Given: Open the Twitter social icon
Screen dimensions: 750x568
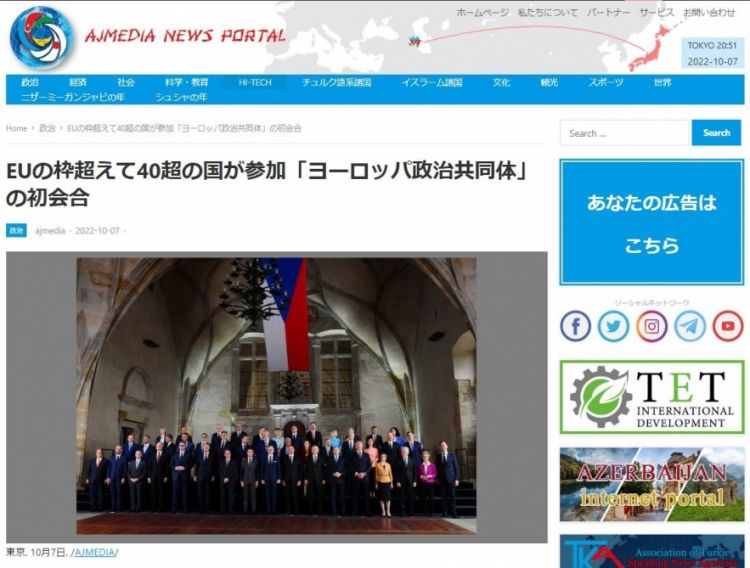Looking at the screenshot, I should coord(613,326).
